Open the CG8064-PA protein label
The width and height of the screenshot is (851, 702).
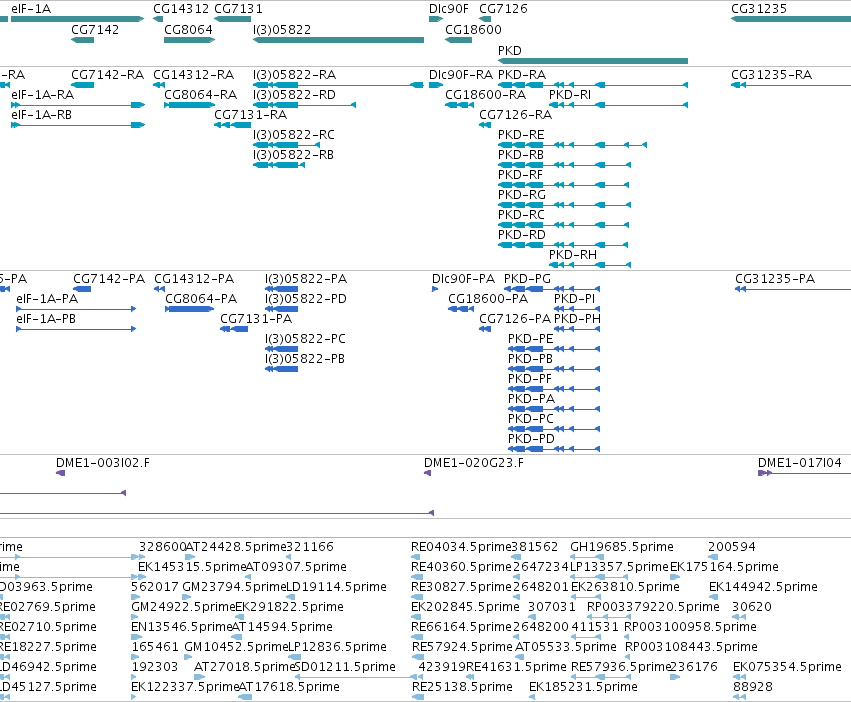pos(201,299)
